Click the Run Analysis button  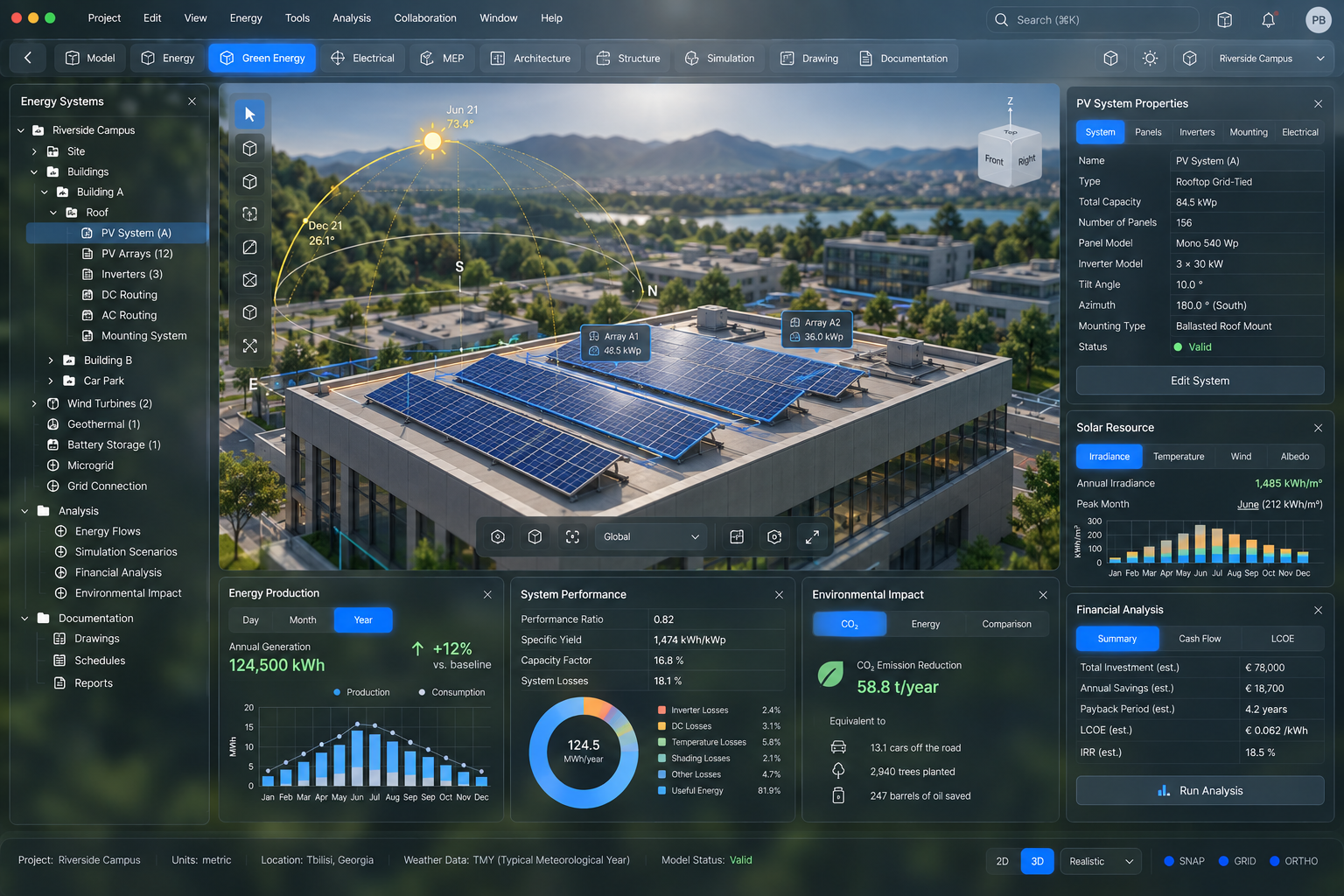pyautogui.click(x=1200, y=791)
